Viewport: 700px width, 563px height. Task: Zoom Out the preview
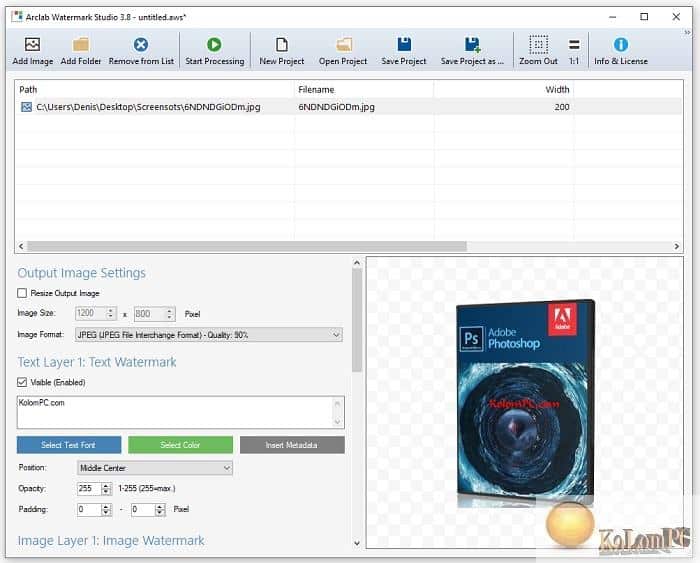(x=538, y=50)
